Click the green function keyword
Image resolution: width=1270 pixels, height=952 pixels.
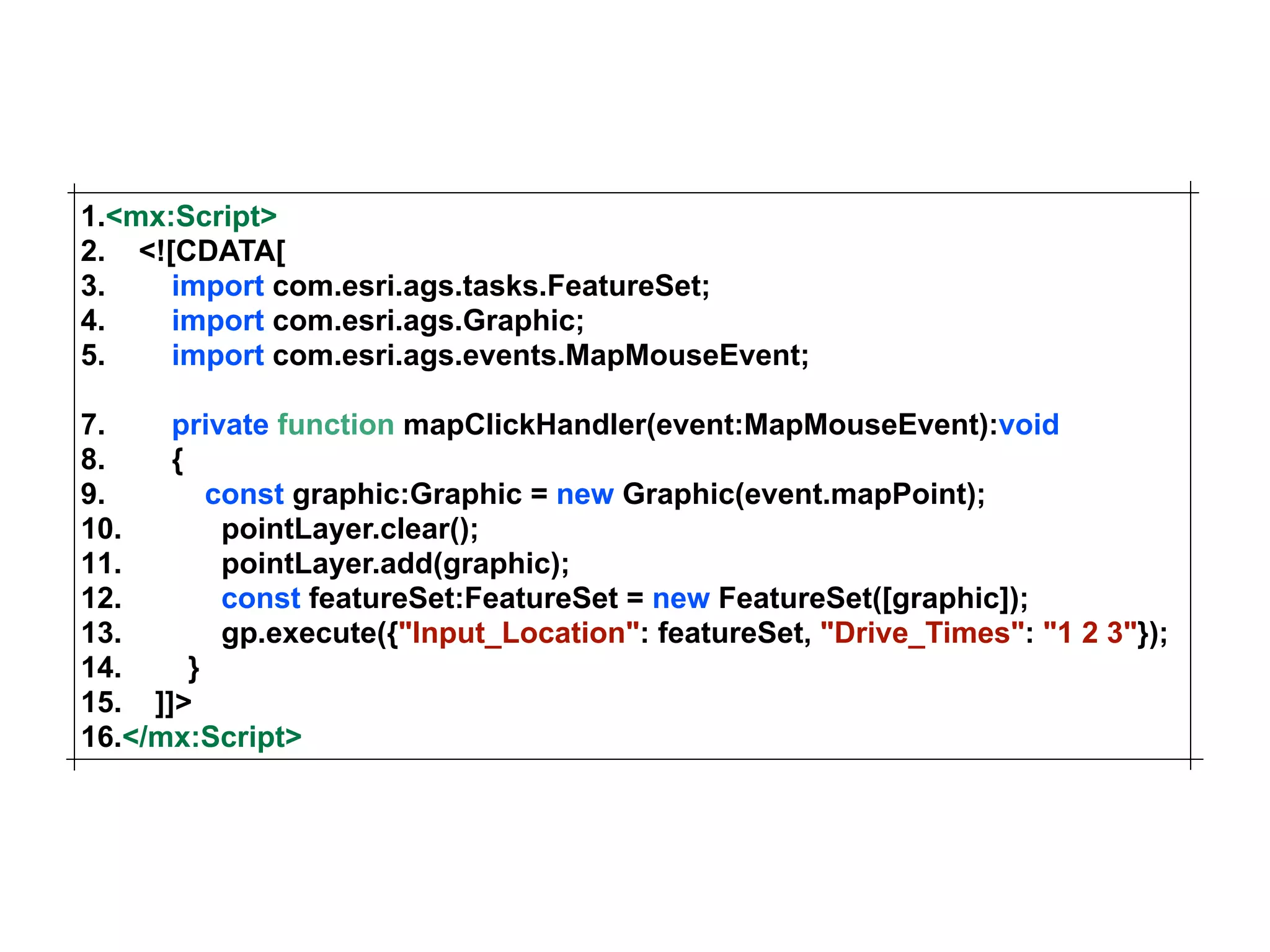click(x=335, y=425)
